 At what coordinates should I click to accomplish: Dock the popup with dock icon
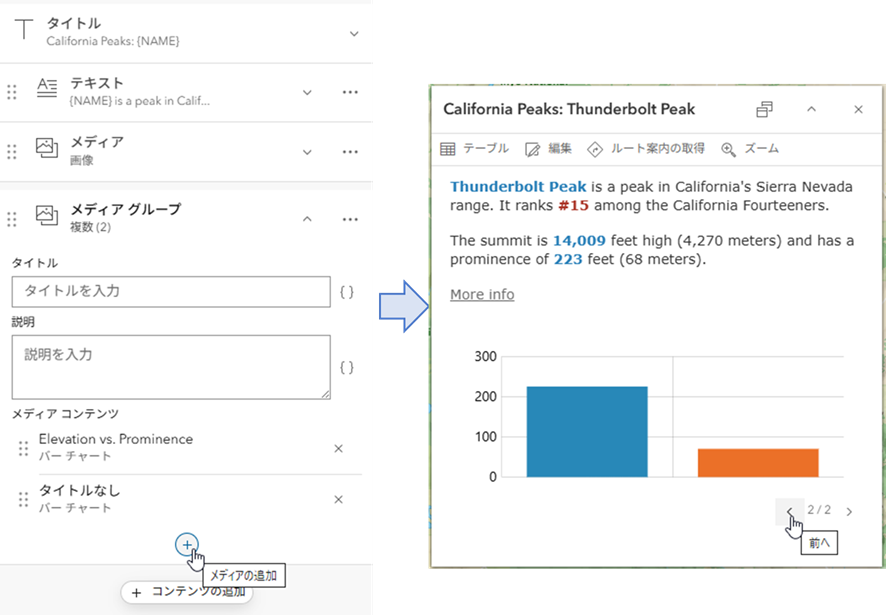[765, 109]
